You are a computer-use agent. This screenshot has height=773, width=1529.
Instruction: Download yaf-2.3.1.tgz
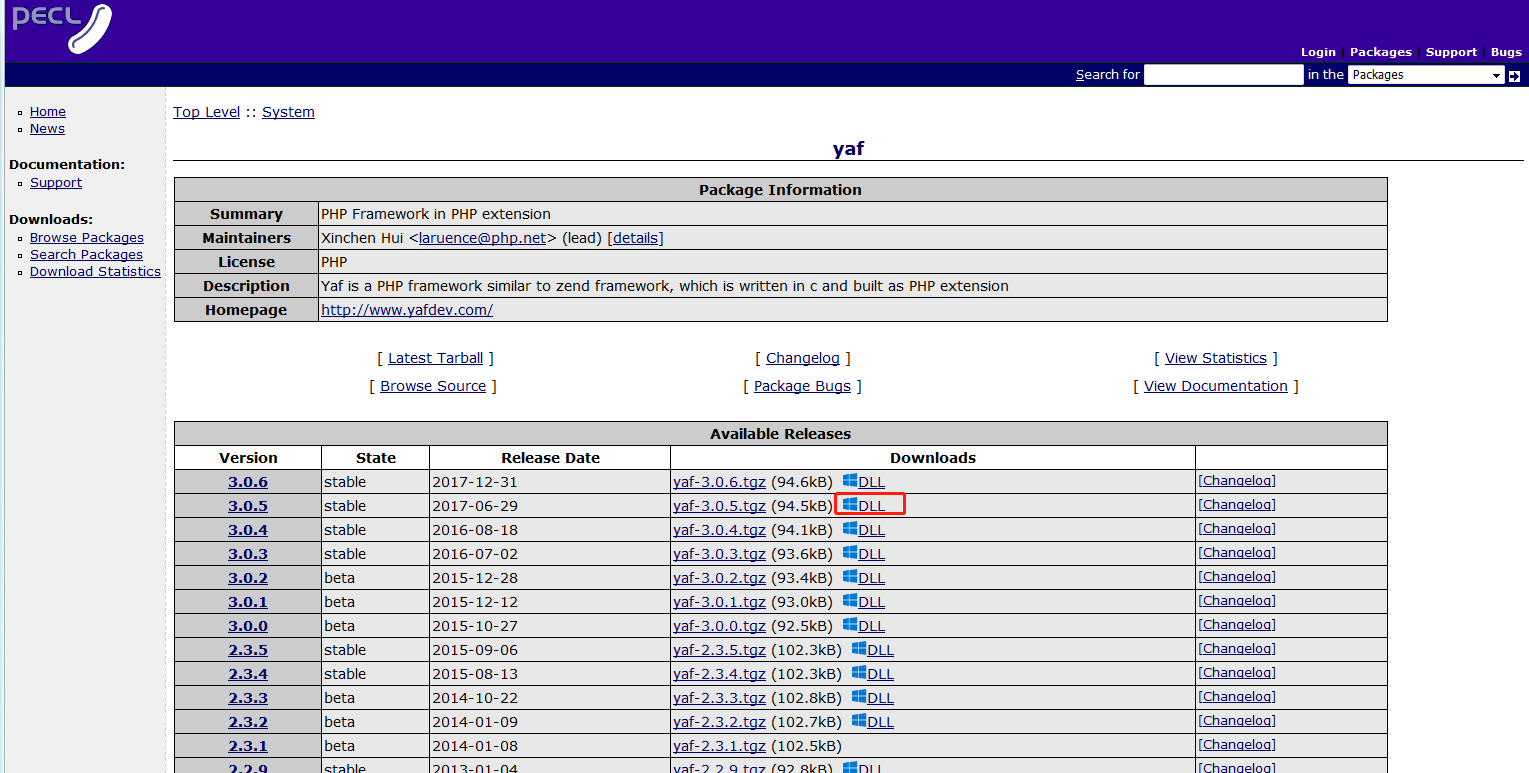tap(719, 746)
